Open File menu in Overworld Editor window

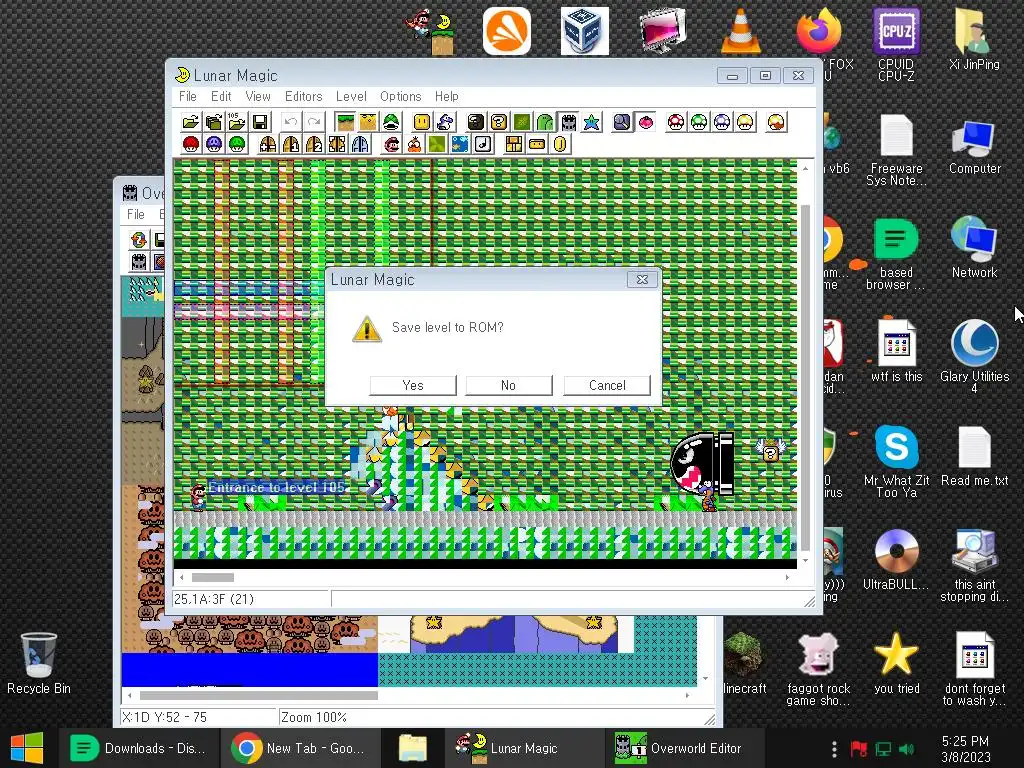point(136,214)
